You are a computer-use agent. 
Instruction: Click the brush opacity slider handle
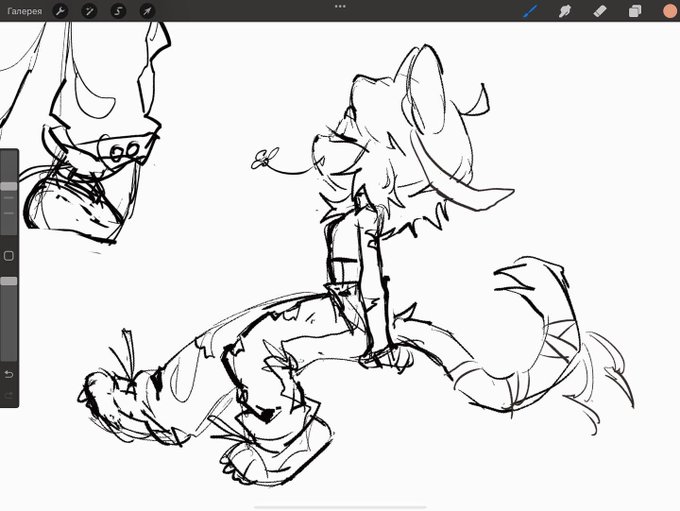(9, 281)
